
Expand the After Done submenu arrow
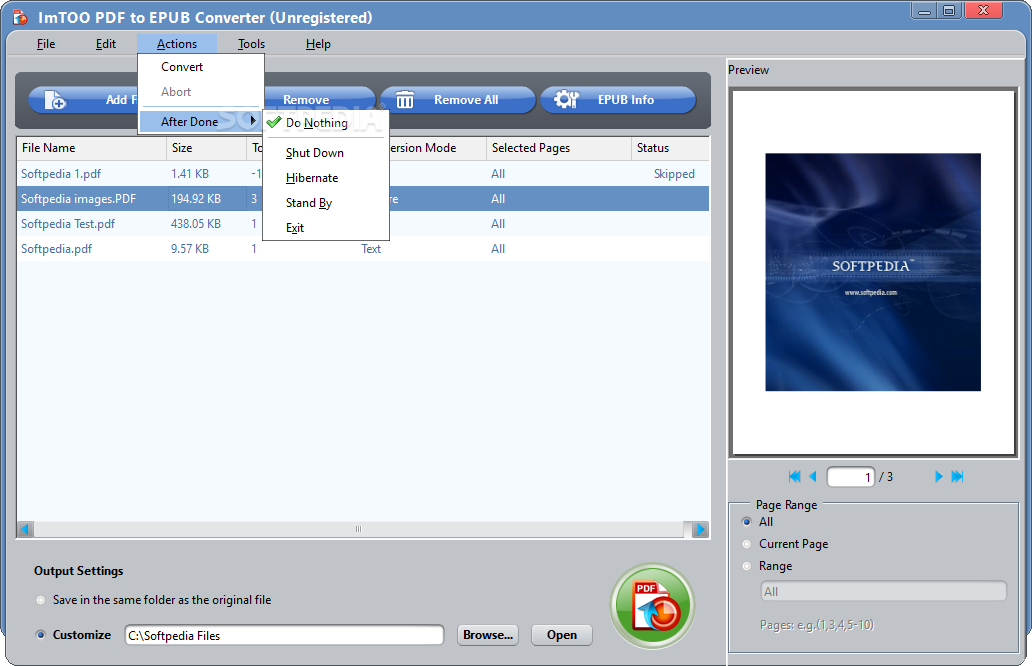pos(253,121)
